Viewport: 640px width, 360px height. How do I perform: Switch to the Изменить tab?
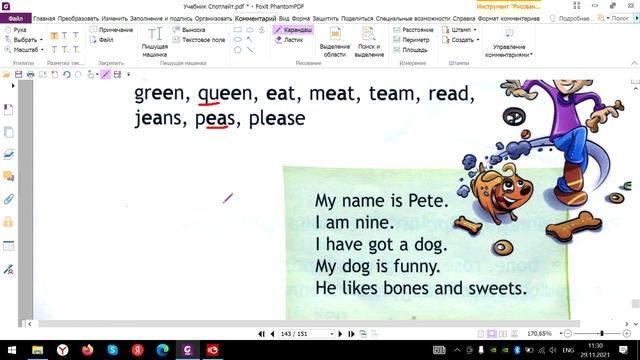[x=115, y=18]
